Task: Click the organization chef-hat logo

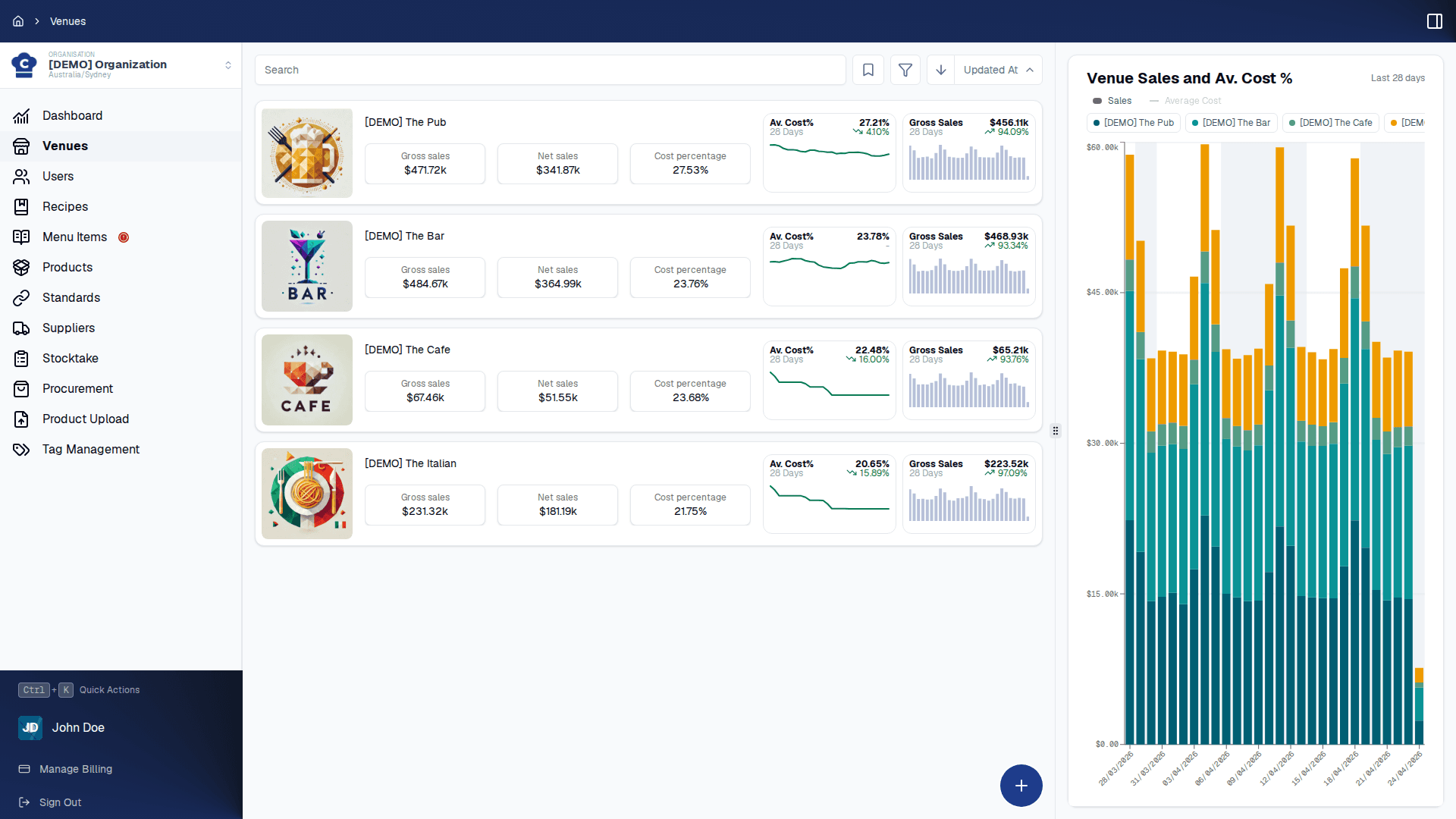Action: [24, 65]
